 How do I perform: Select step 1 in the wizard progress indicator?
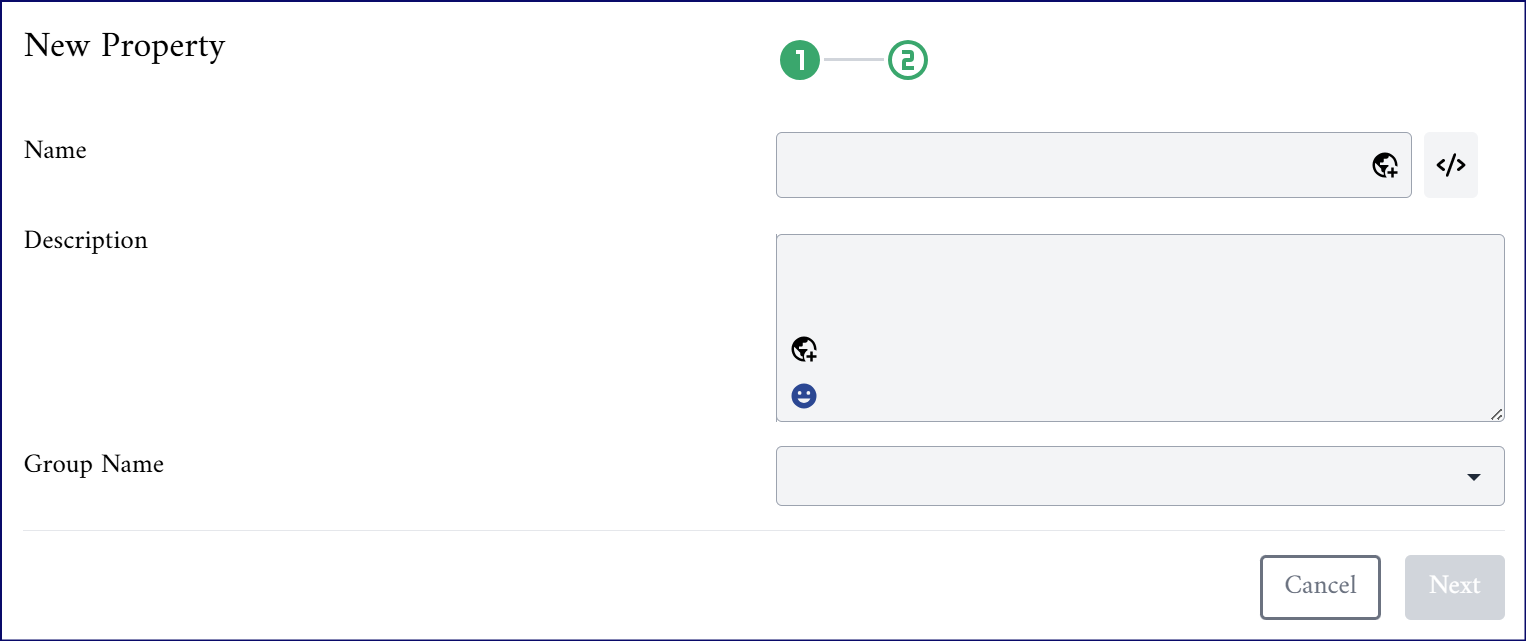click(800, 61)
